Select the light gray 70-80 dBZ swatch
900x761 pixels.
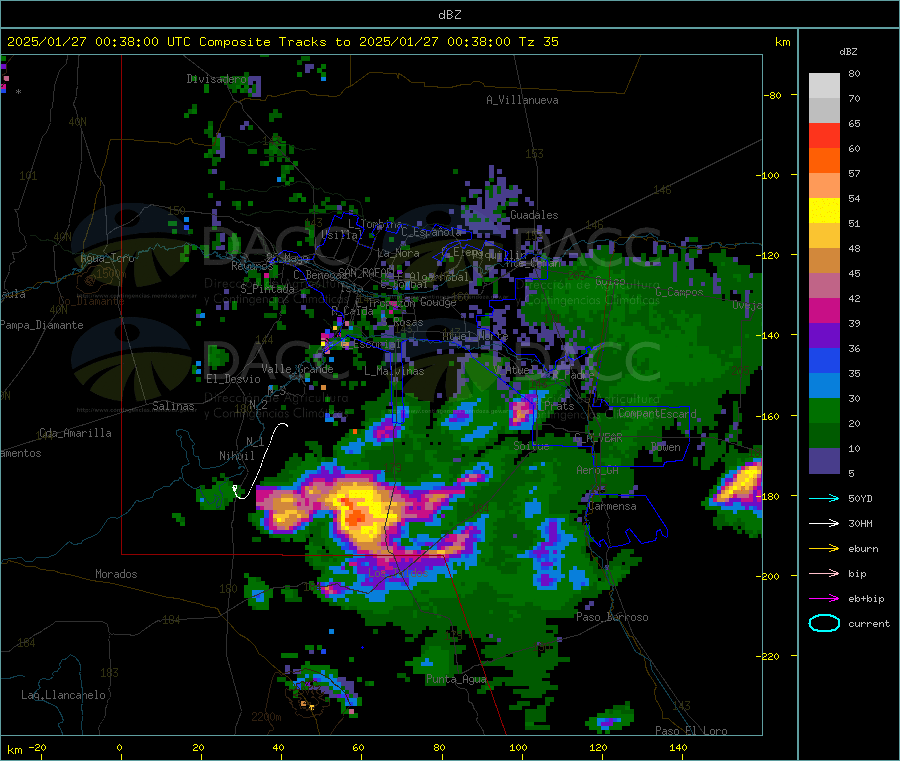tap(824, 86)
